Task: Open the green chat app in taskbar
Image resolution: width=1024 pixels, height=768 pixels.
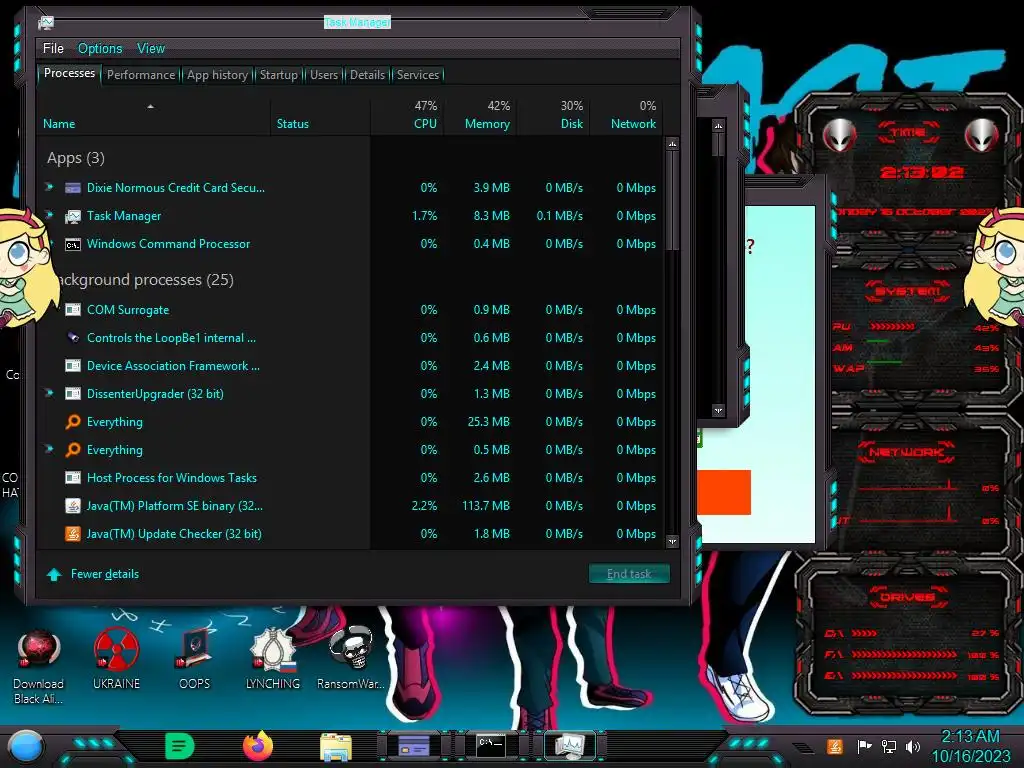Action: tap(180, 746)
